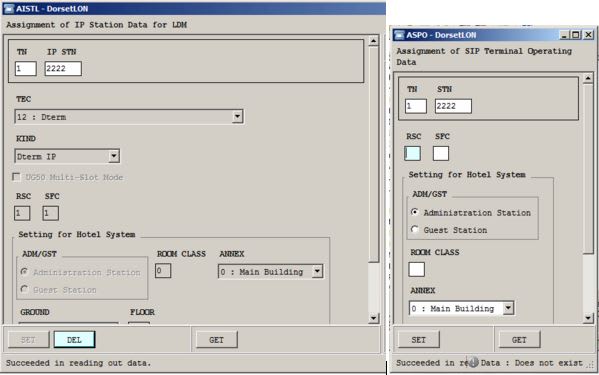
Task: Maximize the ASPO window
Action: click(576, 35)
